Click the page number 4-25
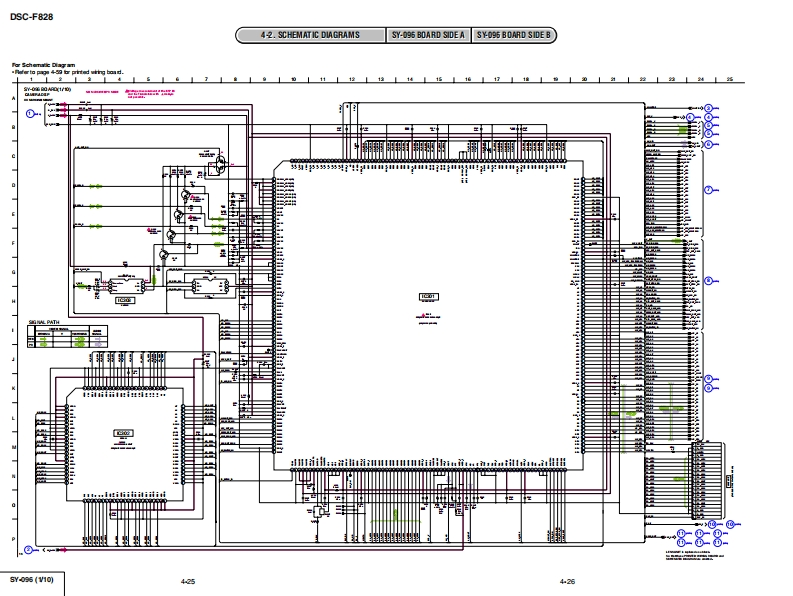The image size is (793, 596). coord(187,581)
